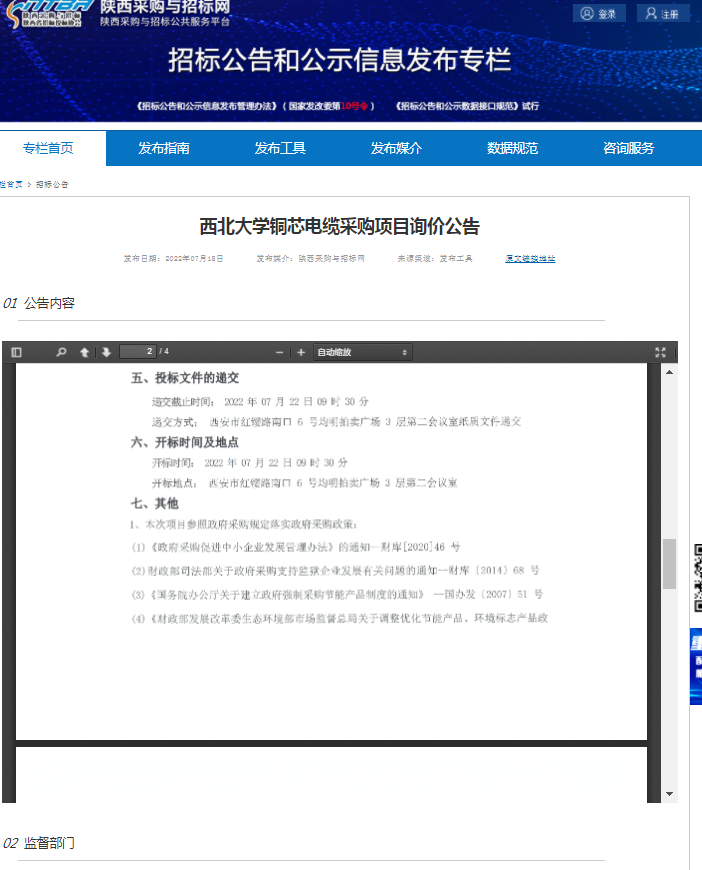The height and width of the screenshot is (870, 702).
Task: Switch PDF viewer to presentation mode
Action: (x=660, y=352)
